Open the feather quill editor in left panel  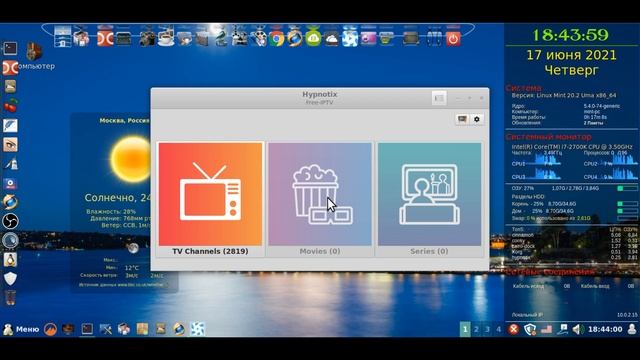click(10, 125)
